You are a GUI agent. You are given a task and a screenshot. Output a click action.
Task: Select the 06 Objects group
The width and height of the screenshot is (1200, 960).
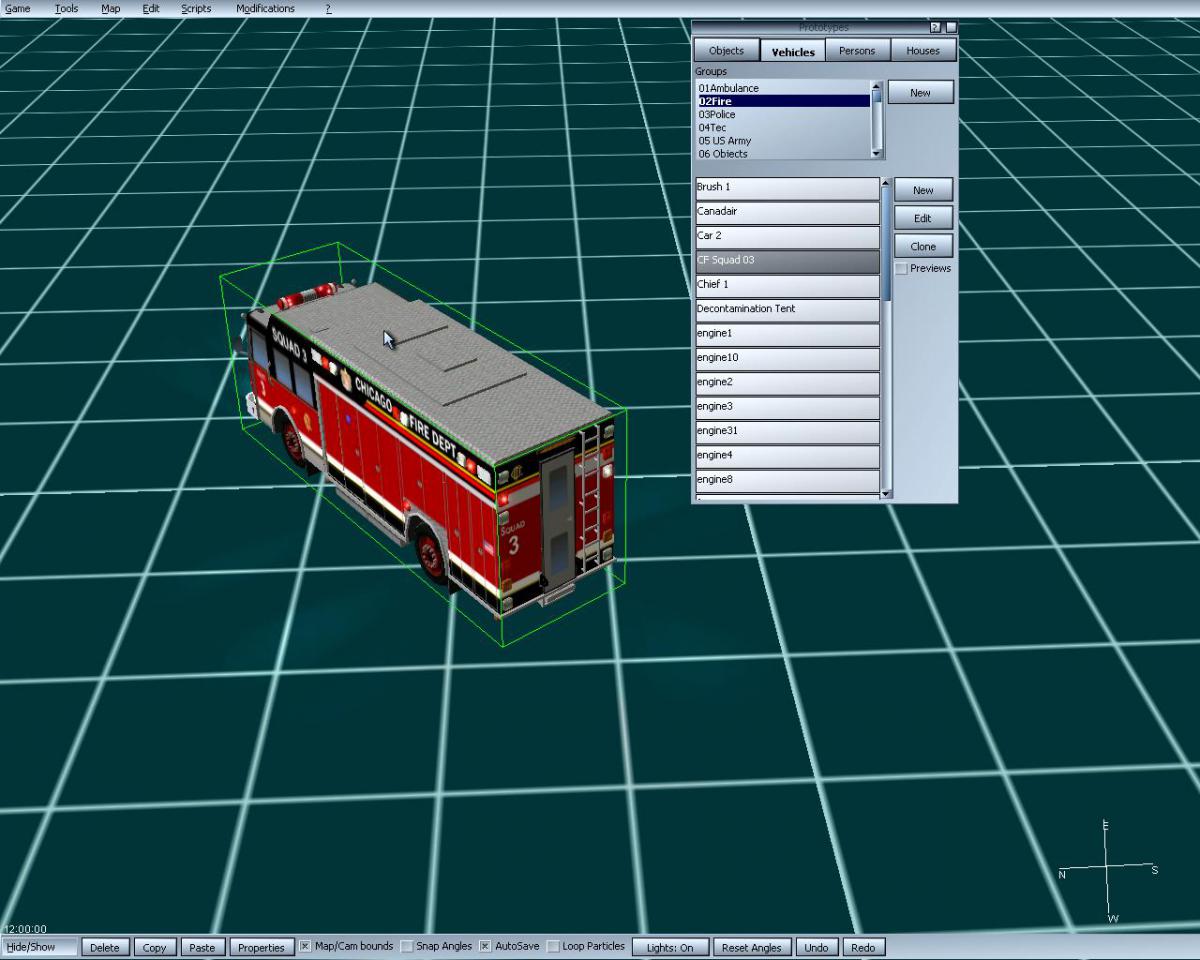point(784,154)
